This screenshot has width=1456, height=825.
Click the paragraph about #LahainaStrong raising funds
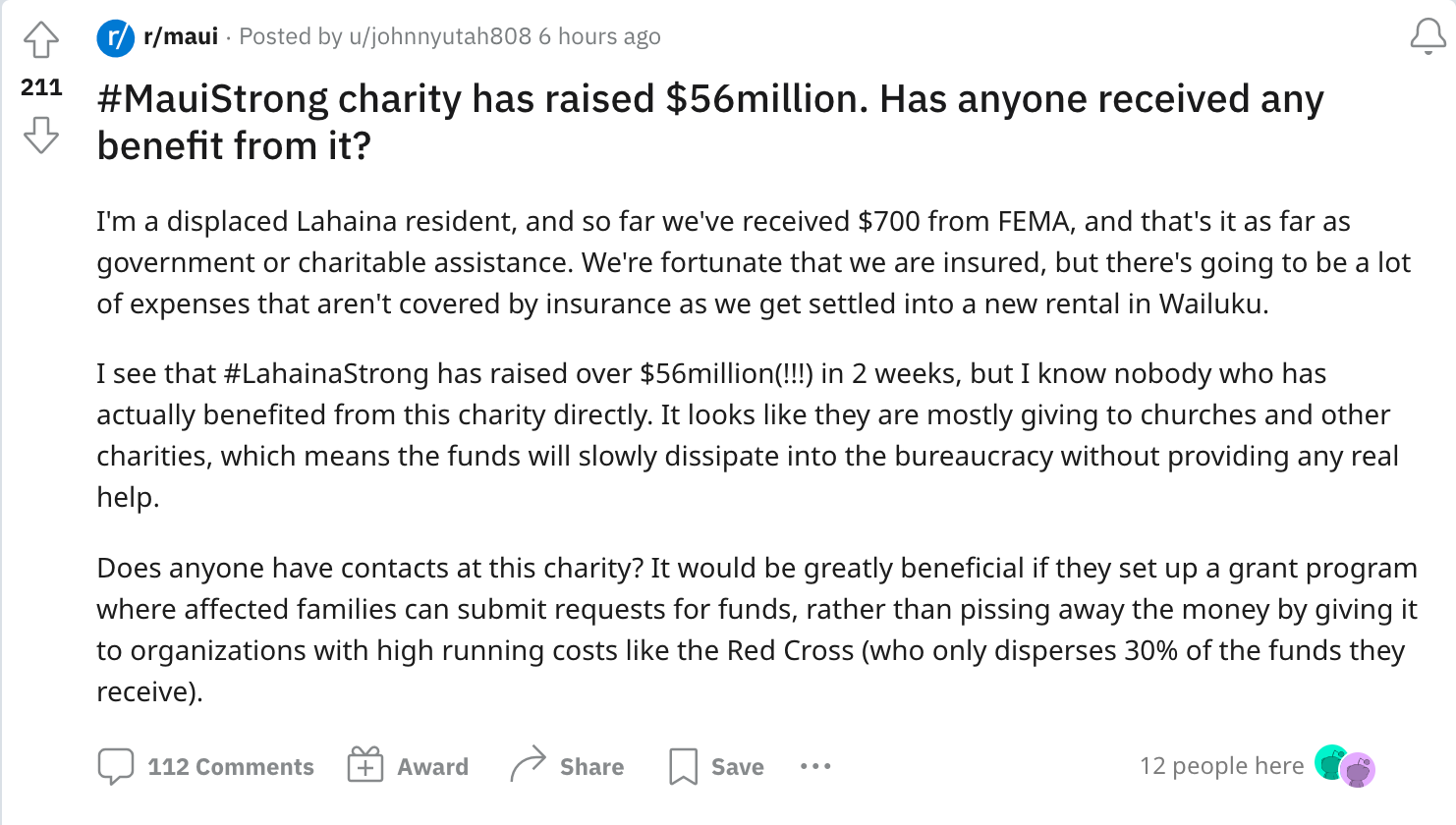pyautogui.click(x=747, y=435)
